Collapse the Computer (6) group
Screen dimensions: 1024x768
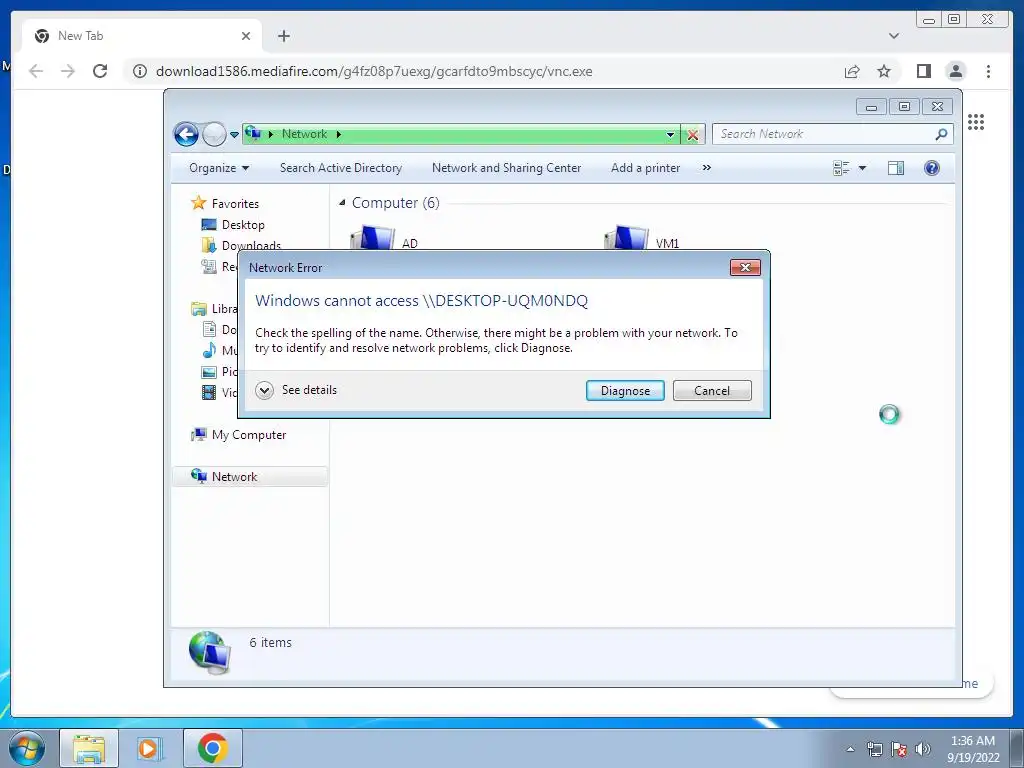point(342,203)
